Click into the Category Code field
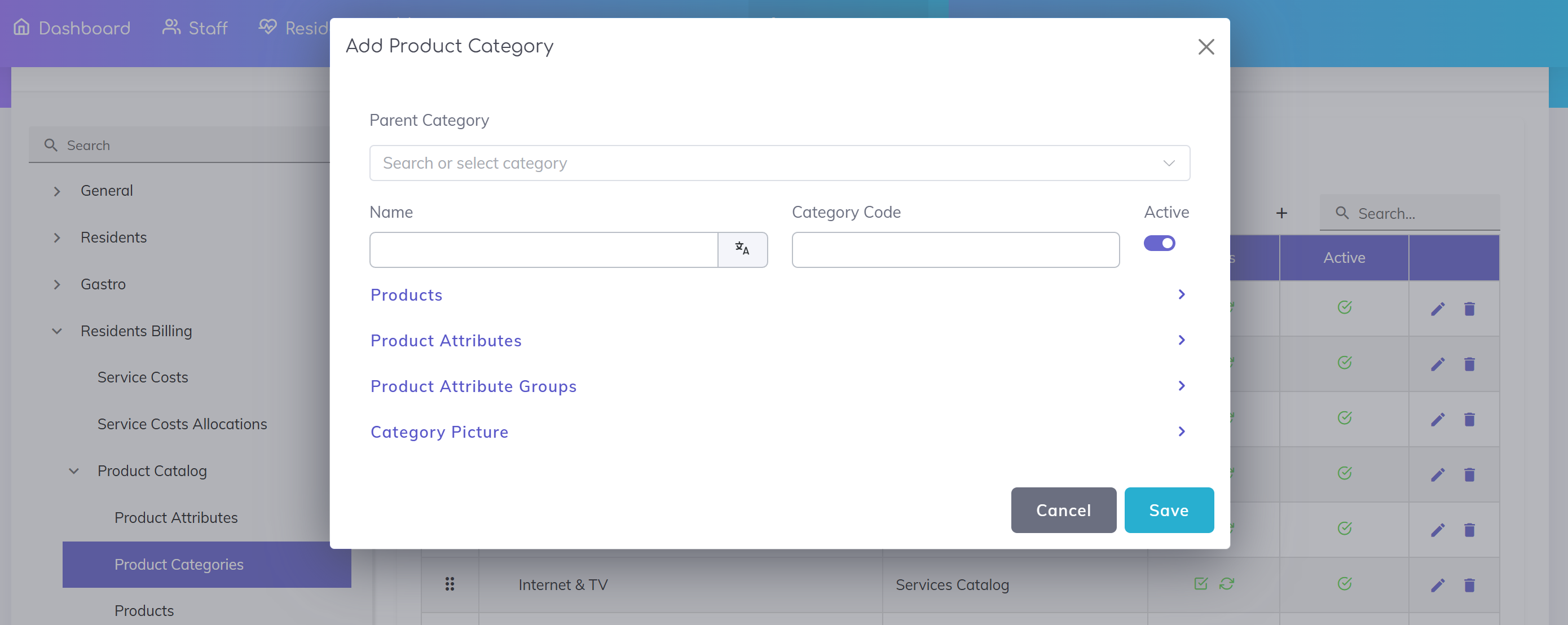Screen dimensions: 1568x625 tap(955, 249)
